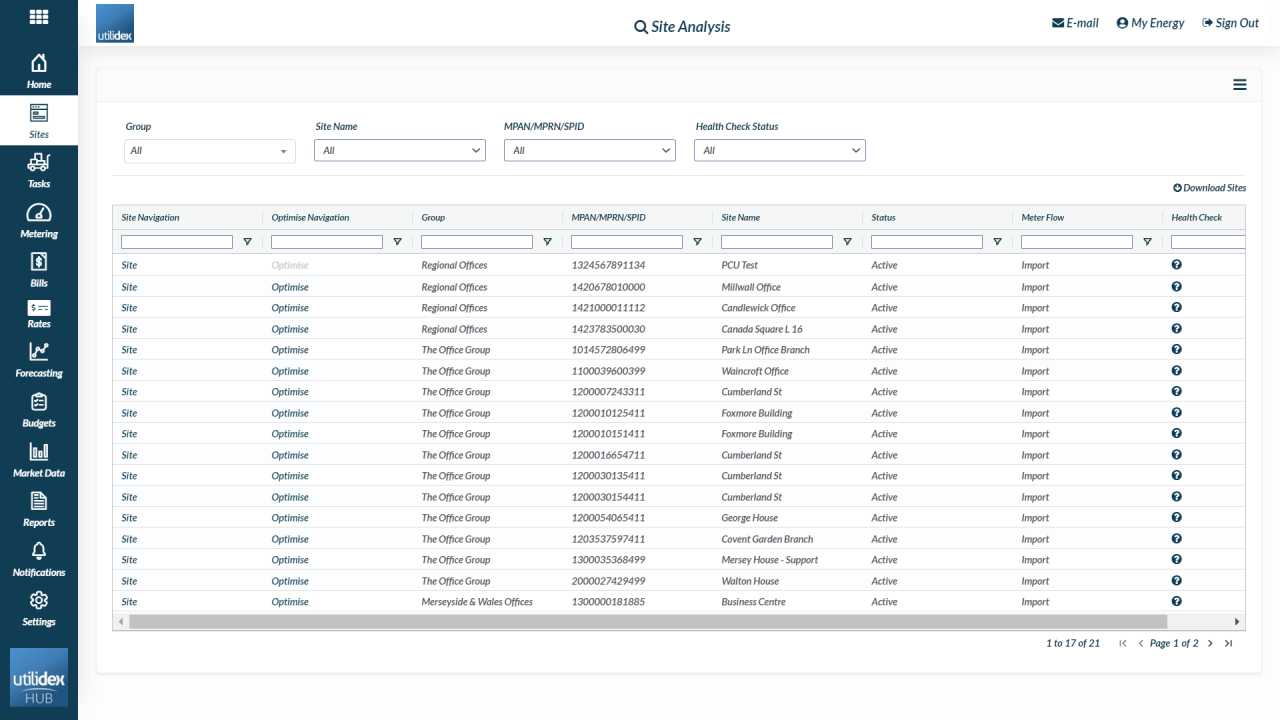Go to Home in the sidebar
1280x720 pixels.
coord(39,70)
